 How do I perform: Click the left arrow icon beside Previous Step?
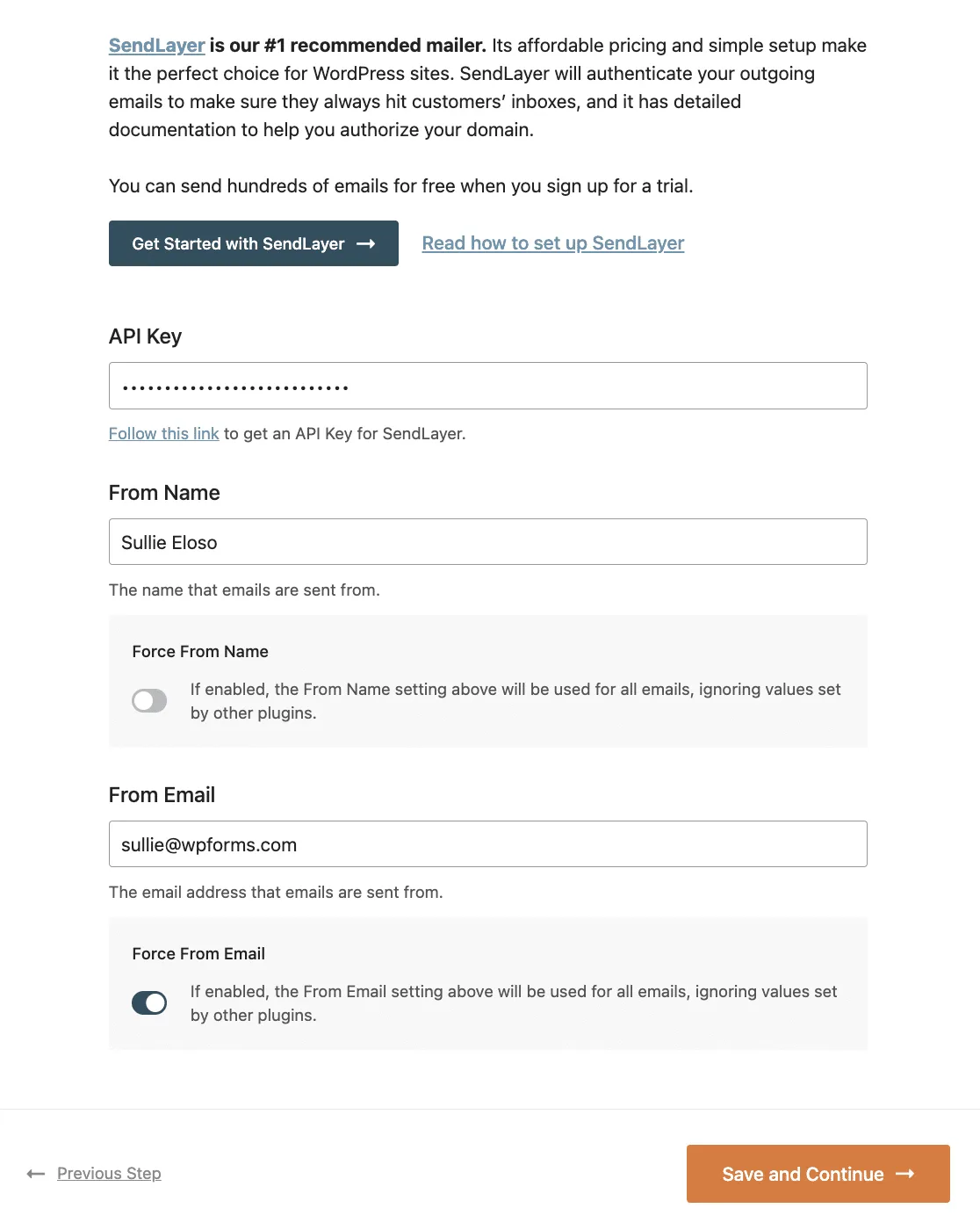click(x=36, y=1174)
